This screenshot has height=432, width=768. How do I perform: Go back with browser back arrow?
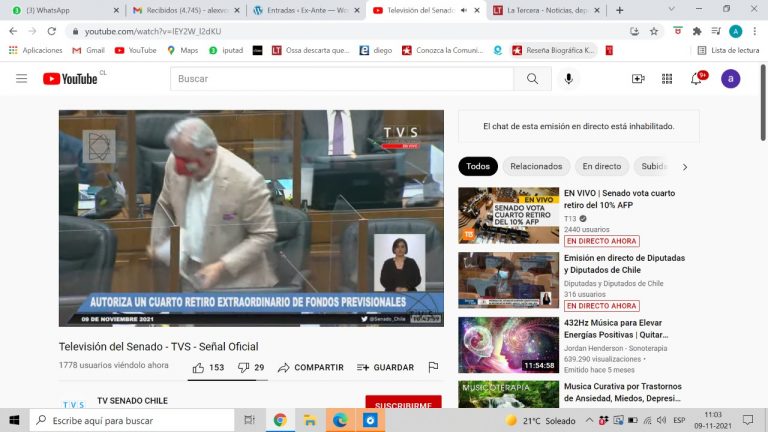point(13,31)
